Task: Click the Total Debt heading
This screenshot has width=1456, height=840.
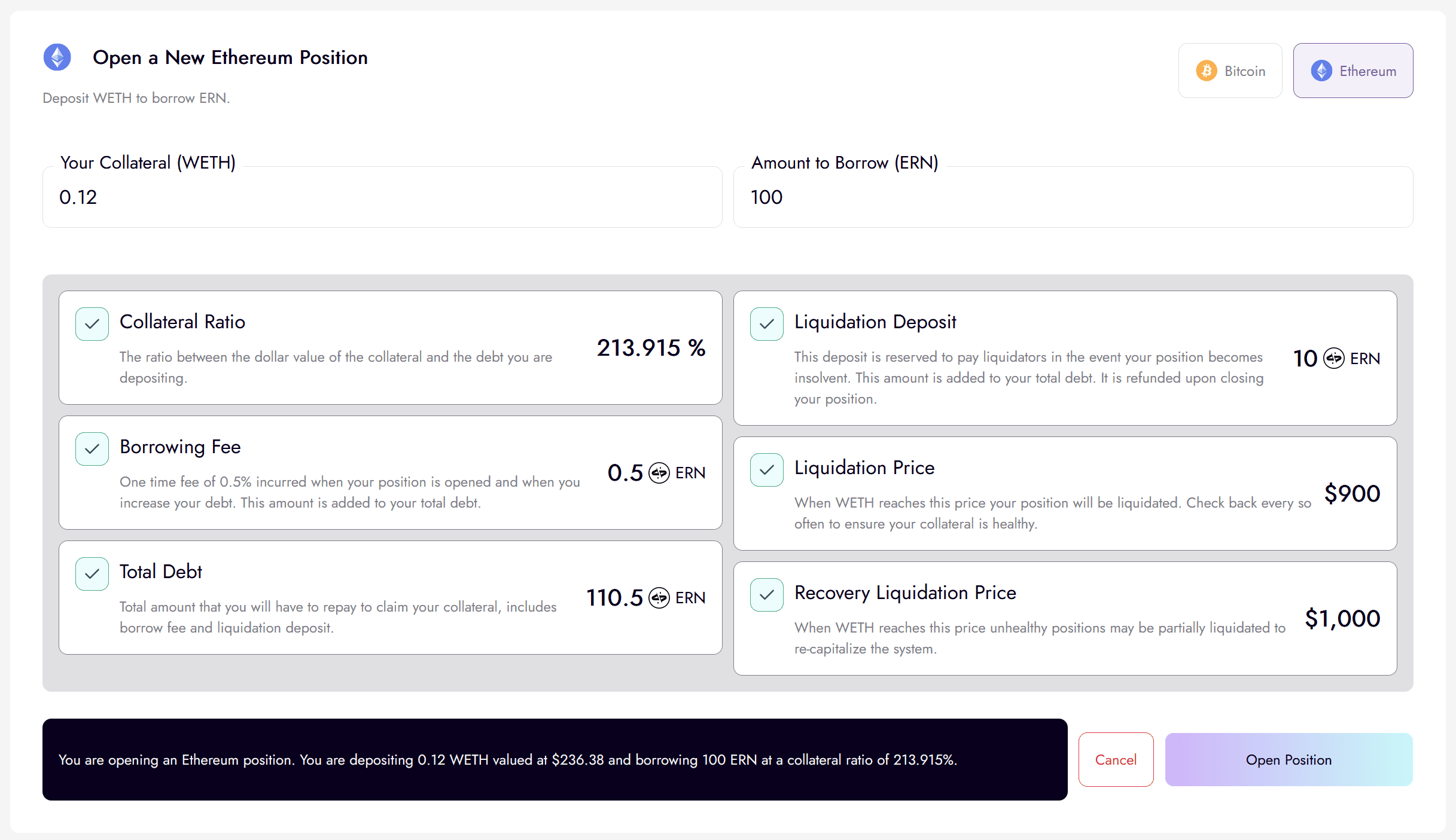Action: pyautogui.click(x=161, y=572)
